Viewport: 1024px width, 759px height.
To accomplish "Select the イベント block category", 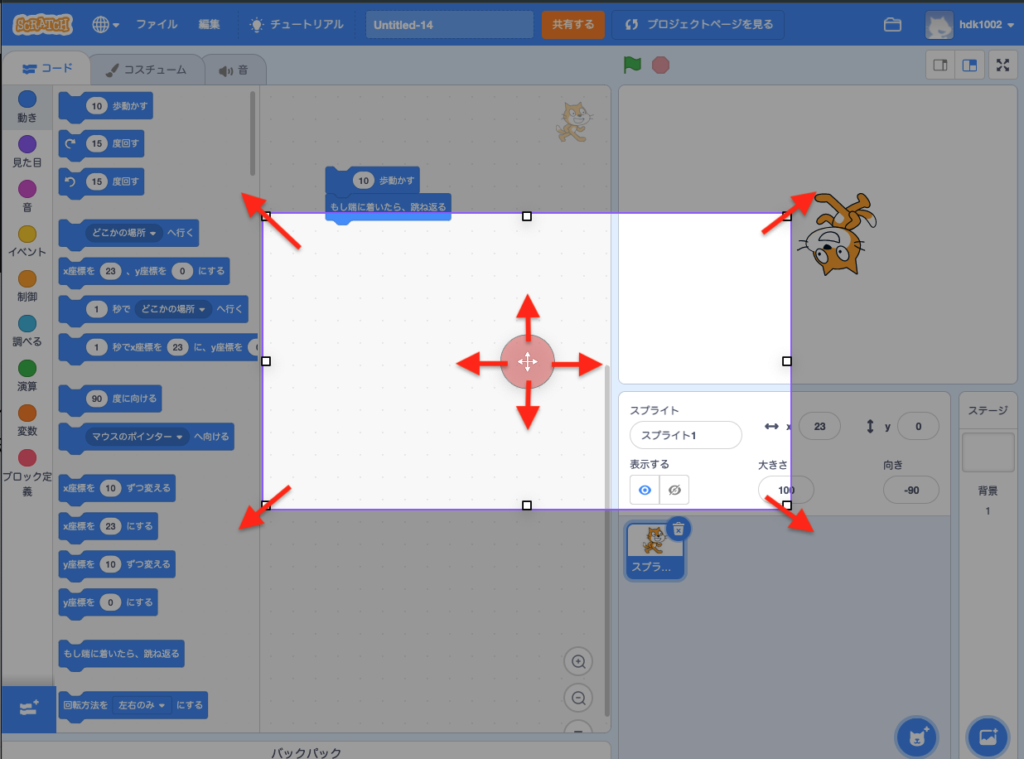I will point(27,242).
